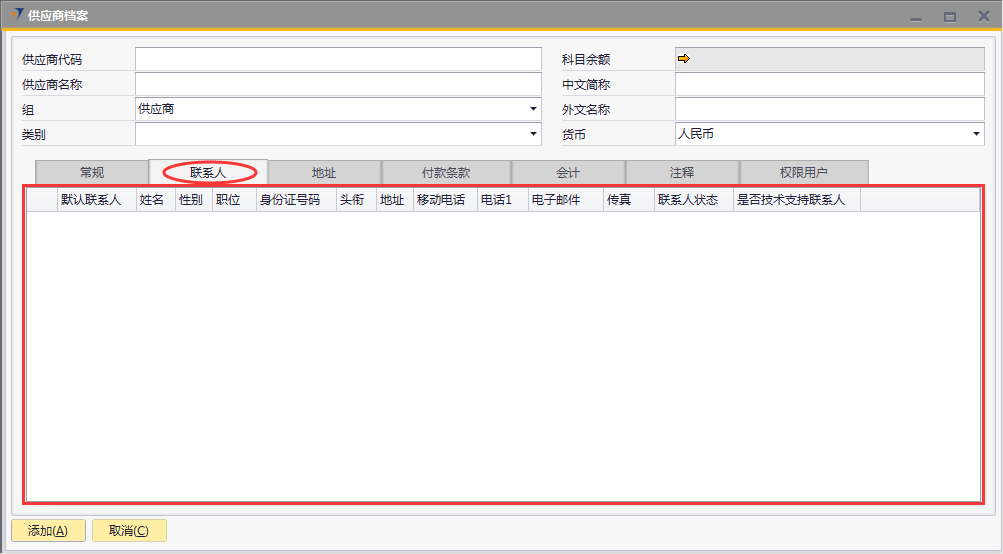Switch to the 付款条款 tab
1003x554 pixels.
[x=446, y=173]
